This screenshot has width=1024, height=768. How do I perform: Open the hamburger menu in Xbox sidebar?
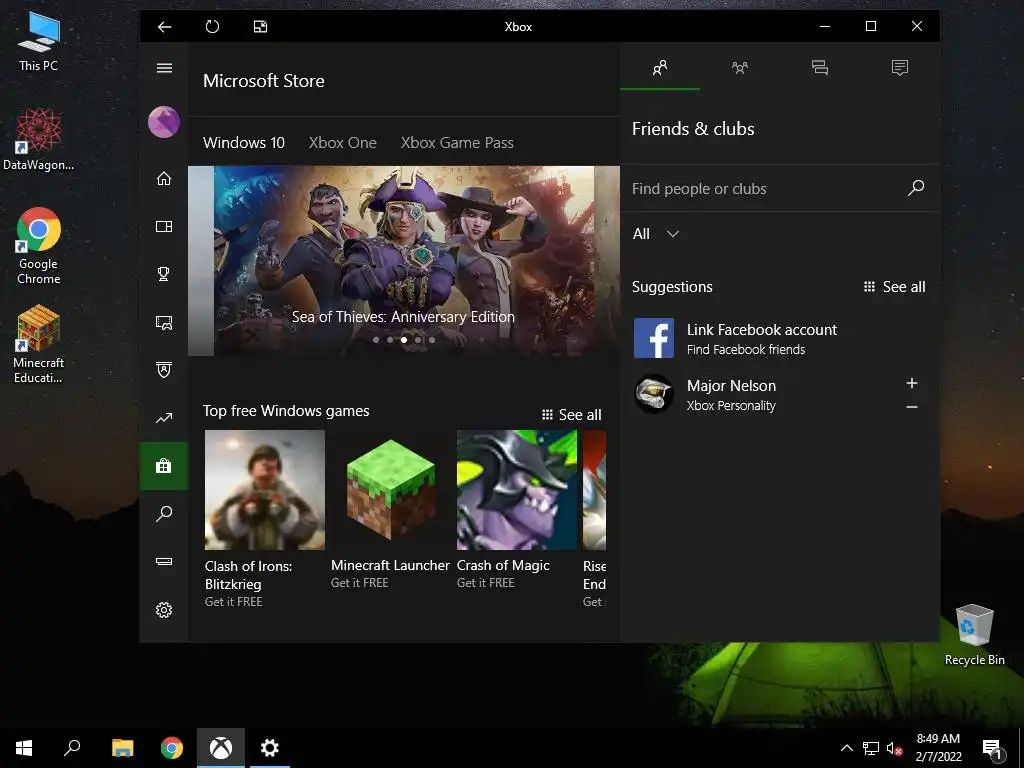tap(164, 68)
